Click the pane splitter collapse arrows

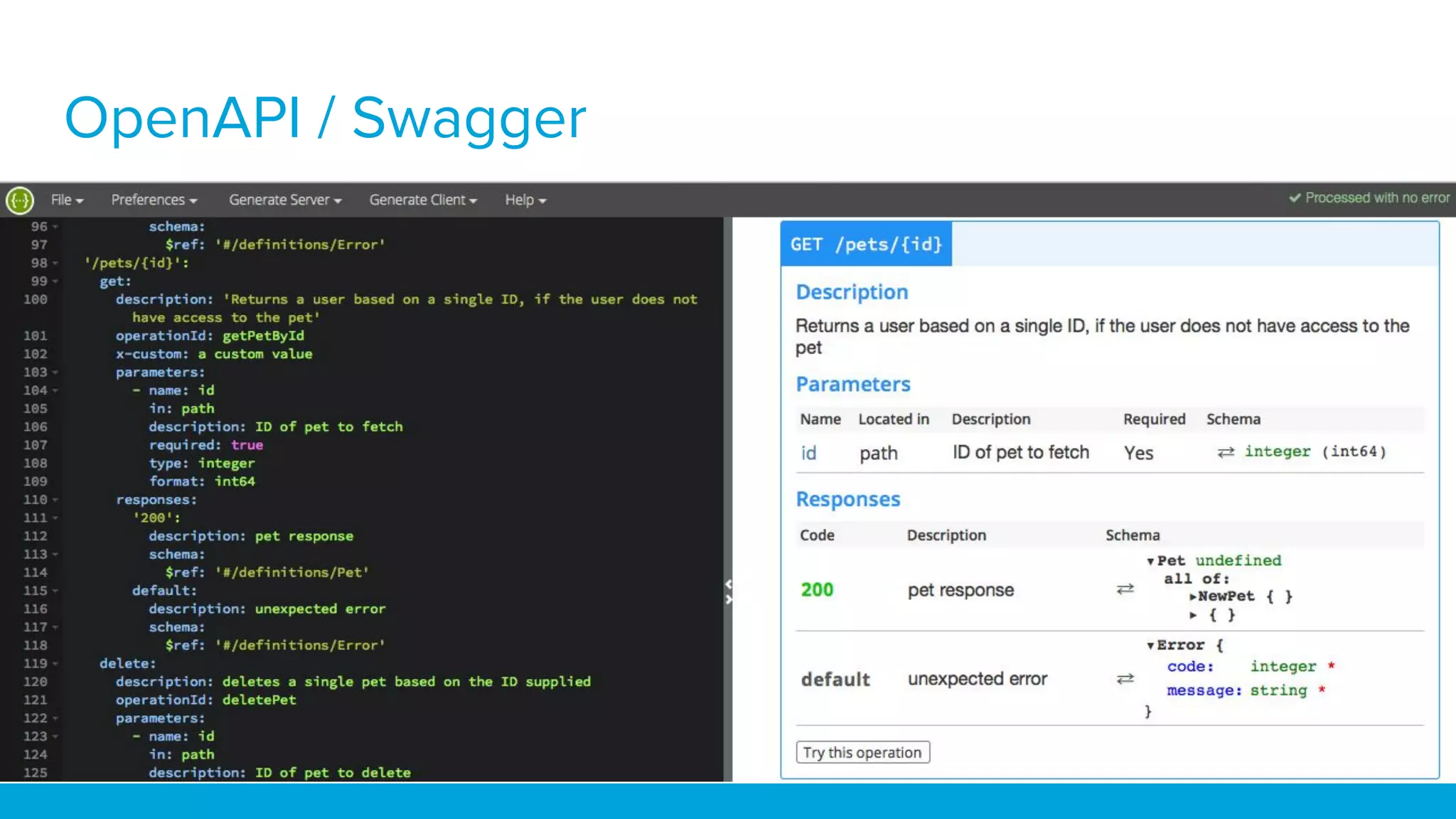point(728,591)
